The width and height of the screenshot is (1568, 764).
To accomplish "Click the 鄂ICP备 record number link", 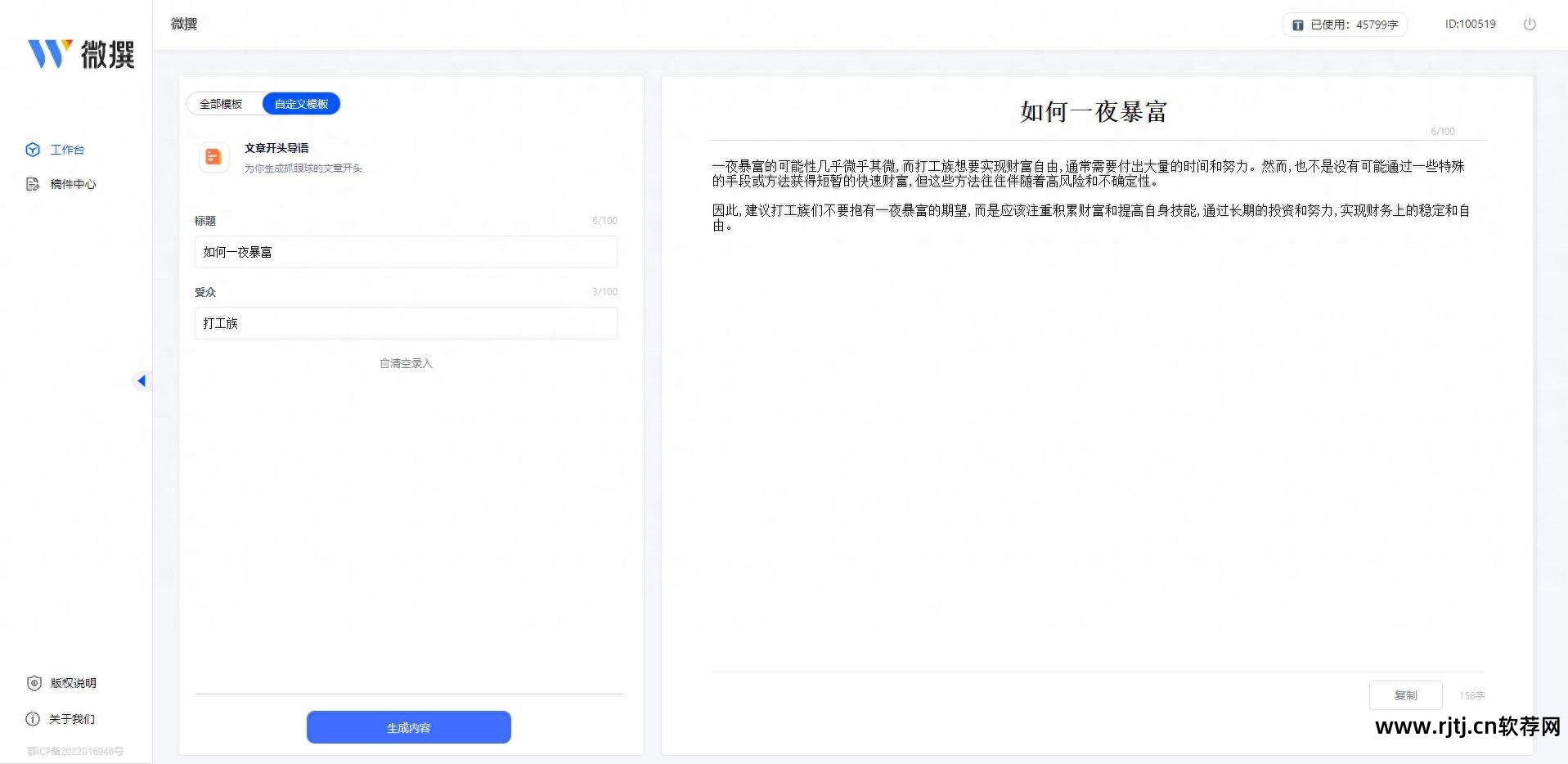I will pyautogui.click(x=74, y=752).
